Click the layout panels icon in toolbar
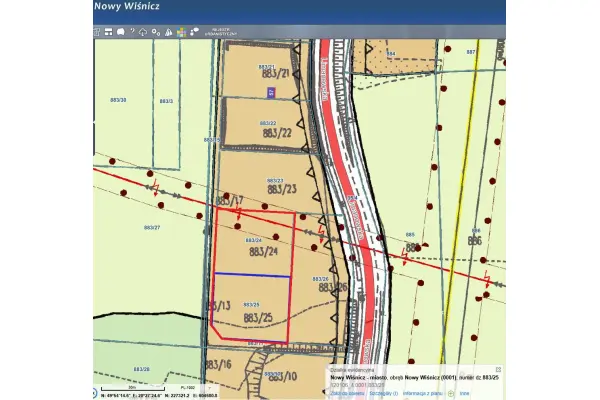The width and height of the screenshot is (600, 400). click(x=109, y=32)
